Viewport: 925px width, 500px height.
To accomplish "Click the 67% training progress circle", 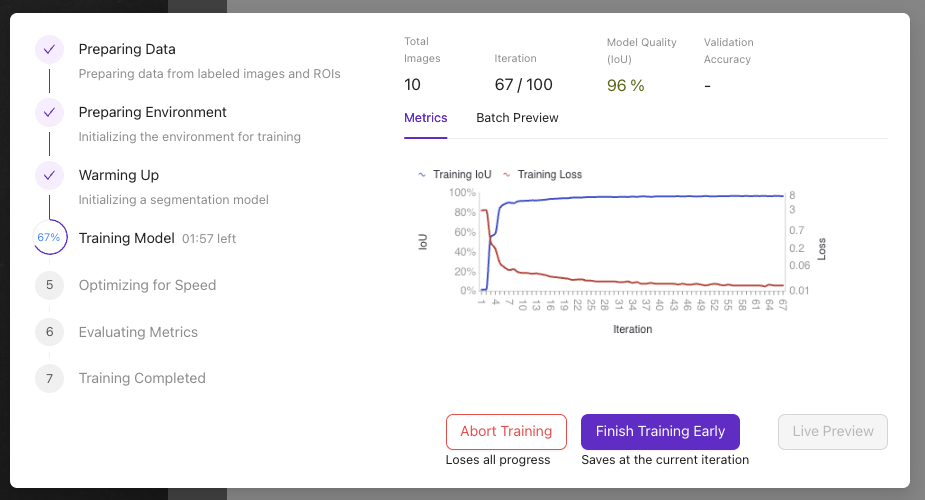I will coord(49,238).
